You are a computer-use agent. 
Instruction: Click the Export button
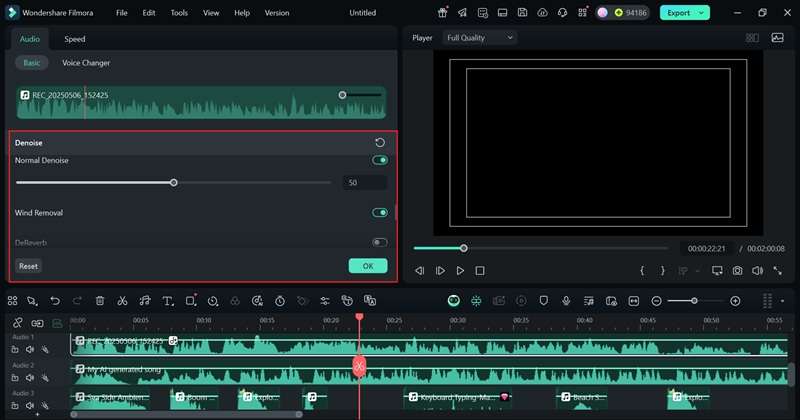[x=678, y=13]
